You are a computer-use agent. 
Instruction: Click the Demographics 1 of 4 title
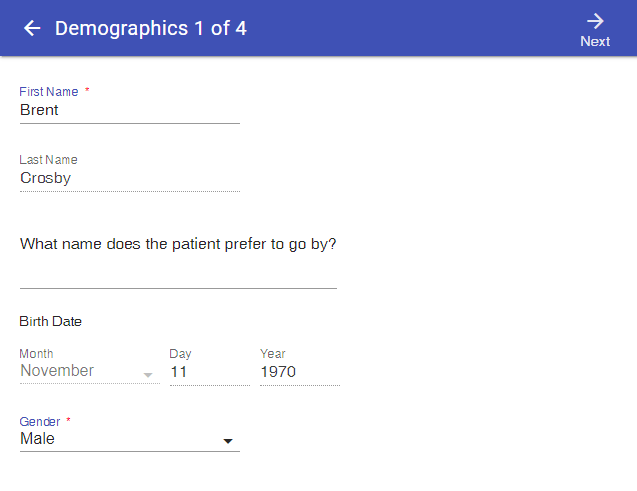(151, 28)
